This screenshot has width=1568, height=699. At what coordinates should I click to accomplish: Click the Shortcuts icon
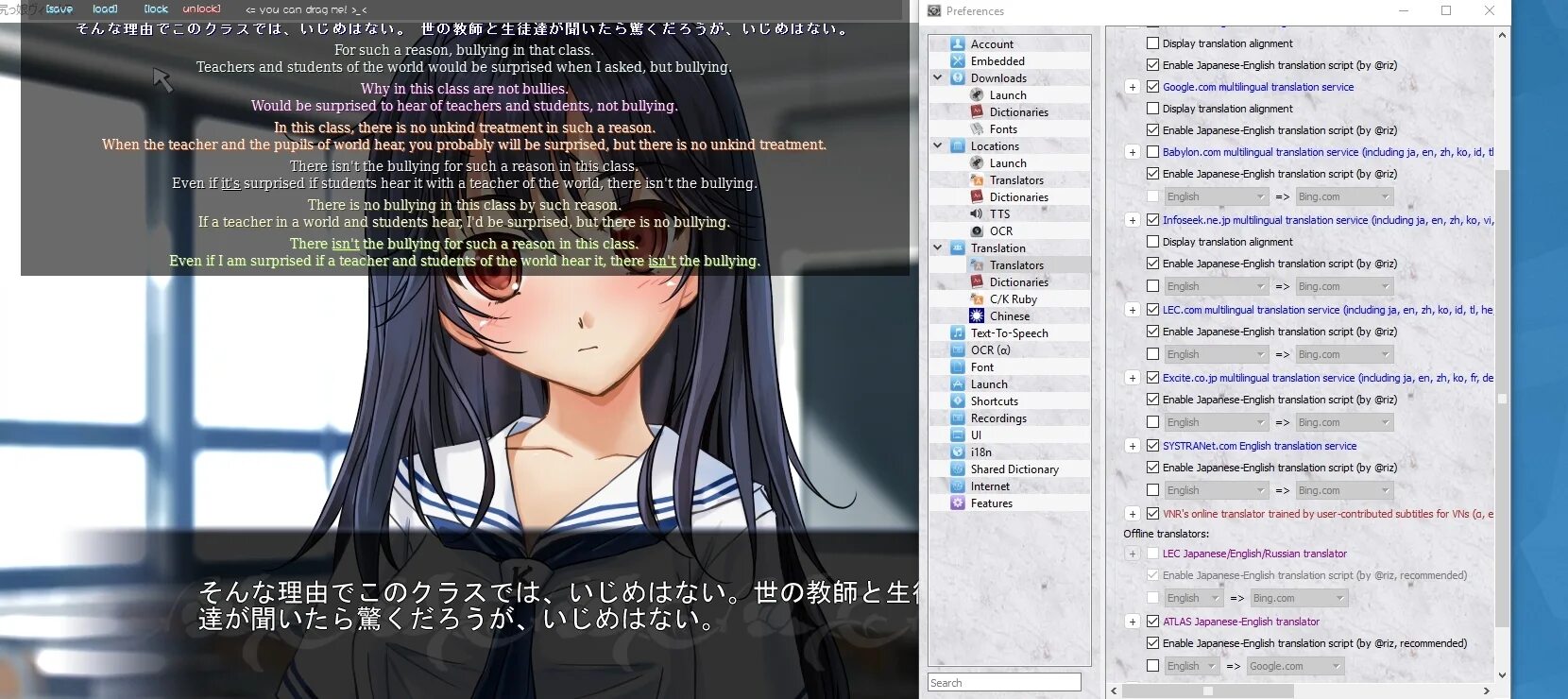958,401
